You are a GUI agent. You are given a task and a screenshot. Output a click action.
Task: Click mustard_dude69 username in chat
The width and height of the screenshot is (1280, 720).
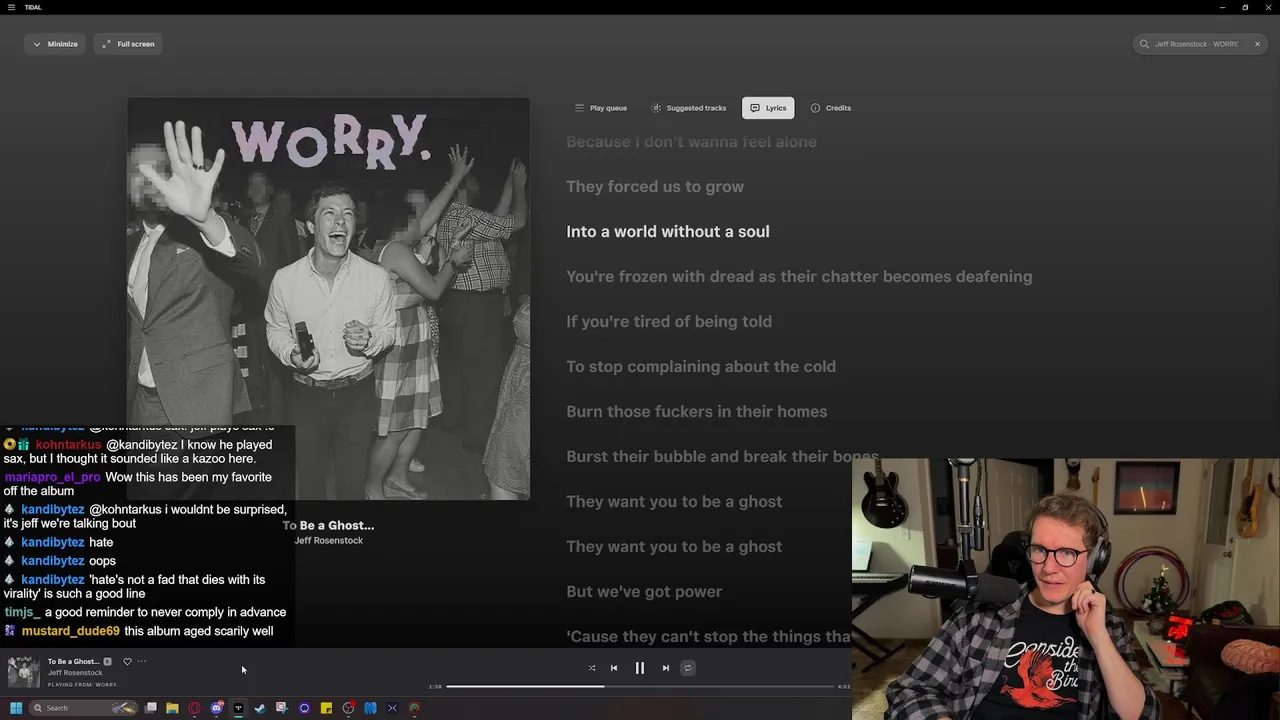pyautogui.click(x=71, y=632)
